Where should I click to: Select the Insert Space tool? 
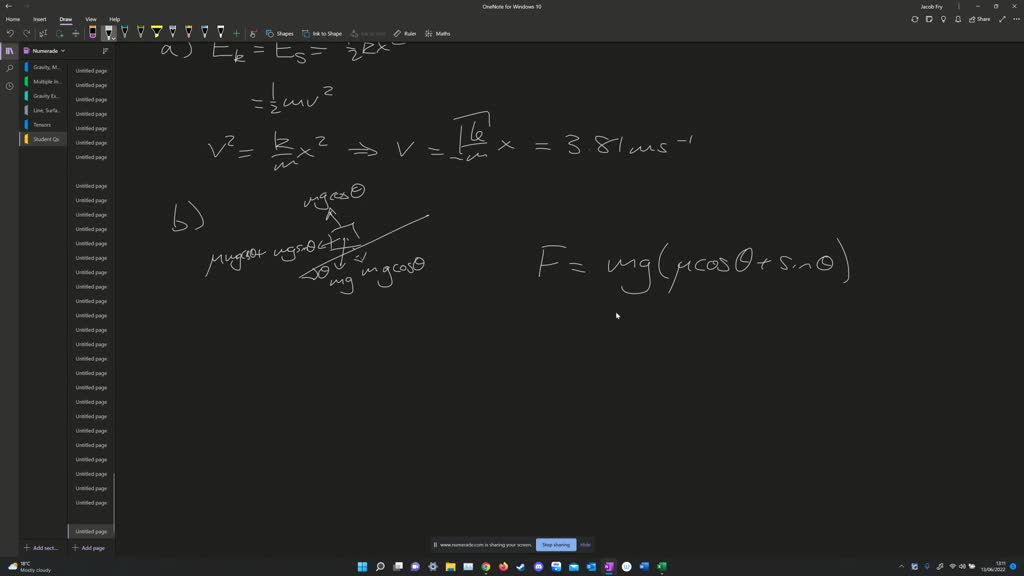(76, 33)
